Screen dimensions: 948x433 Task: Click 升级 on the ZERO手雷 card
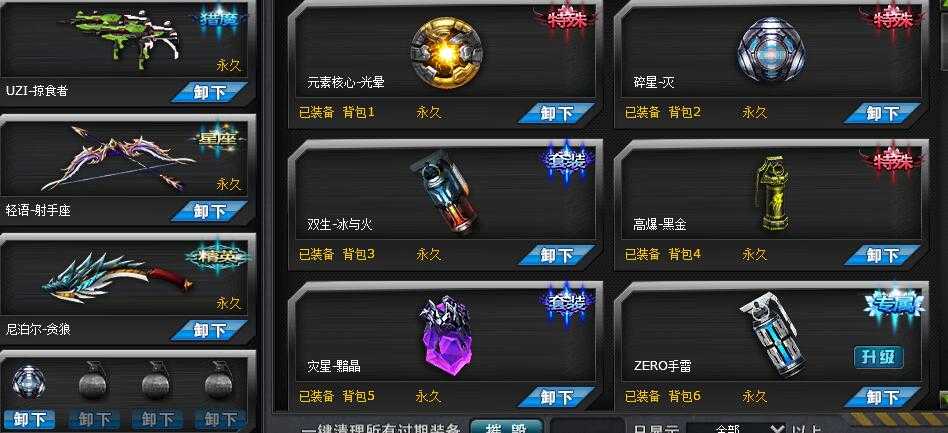878,357
